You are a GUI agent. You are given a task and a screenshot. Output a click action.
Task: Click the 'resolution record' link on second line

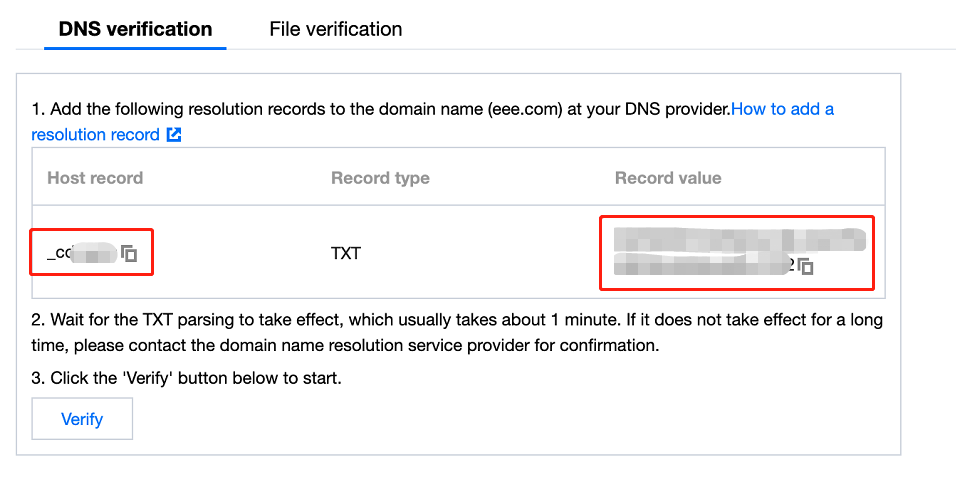95,134
